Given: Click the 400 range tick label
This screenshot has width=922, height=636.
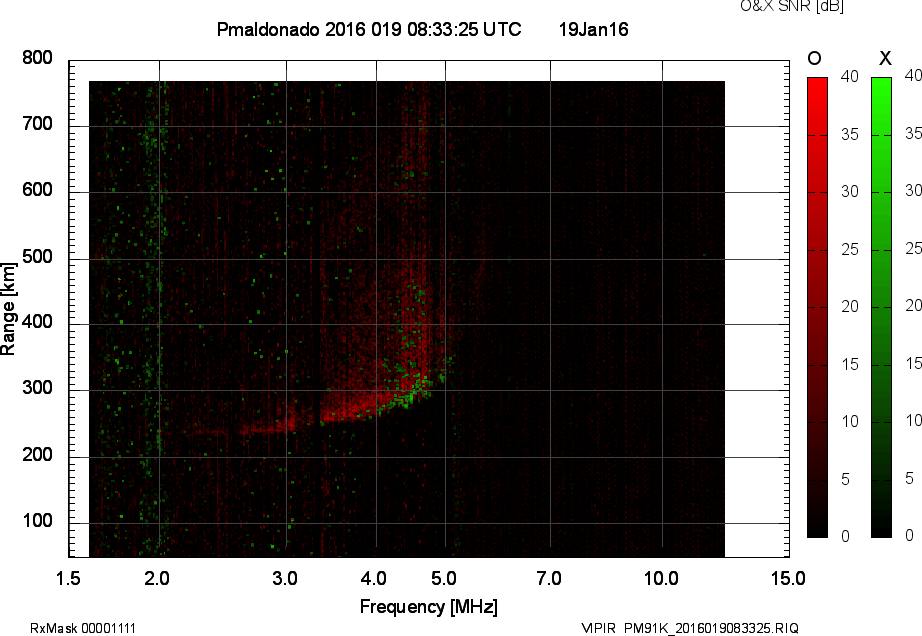Looking at the screenshot, I should coord(38,322).
